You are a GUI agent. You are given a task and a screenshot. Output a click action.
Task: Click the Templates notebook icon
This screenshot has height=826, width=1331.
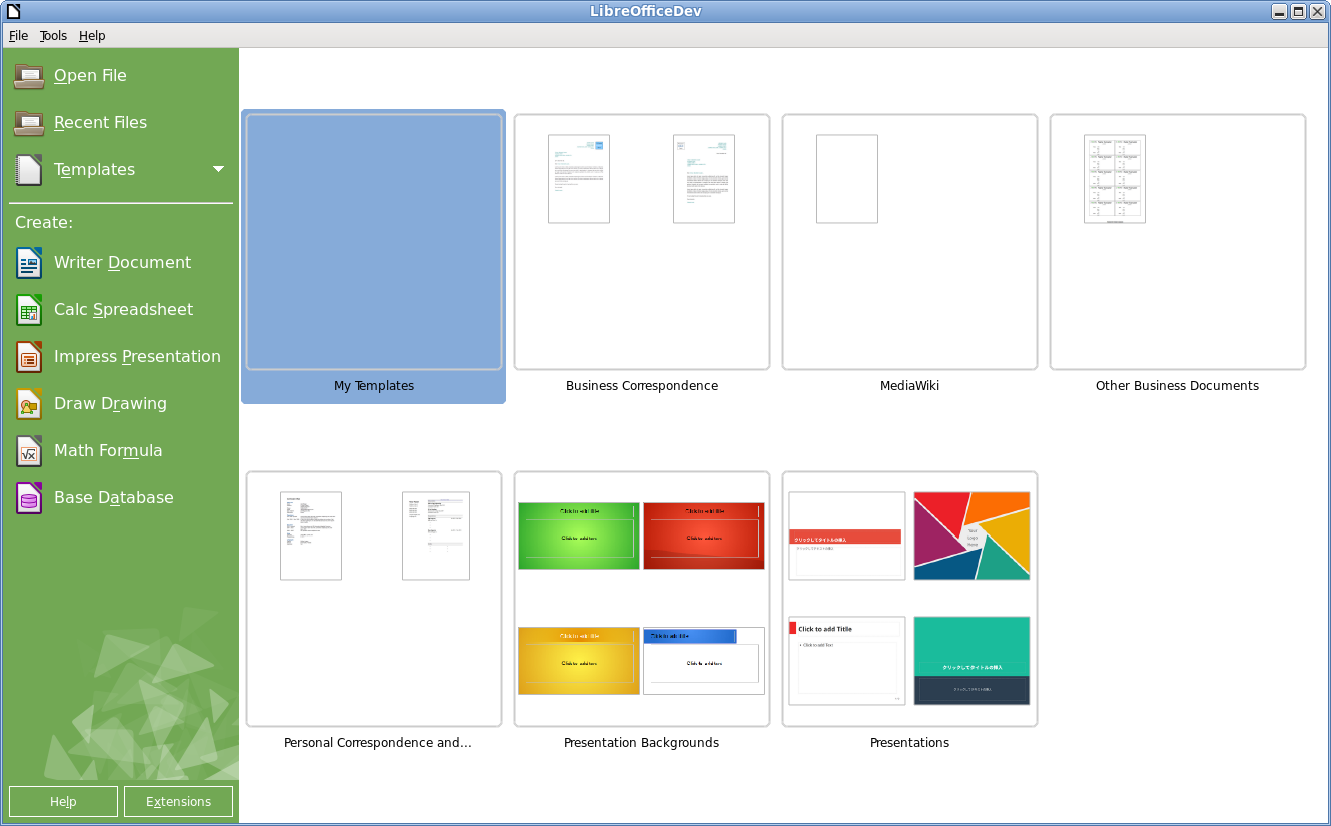coord(29,170)
